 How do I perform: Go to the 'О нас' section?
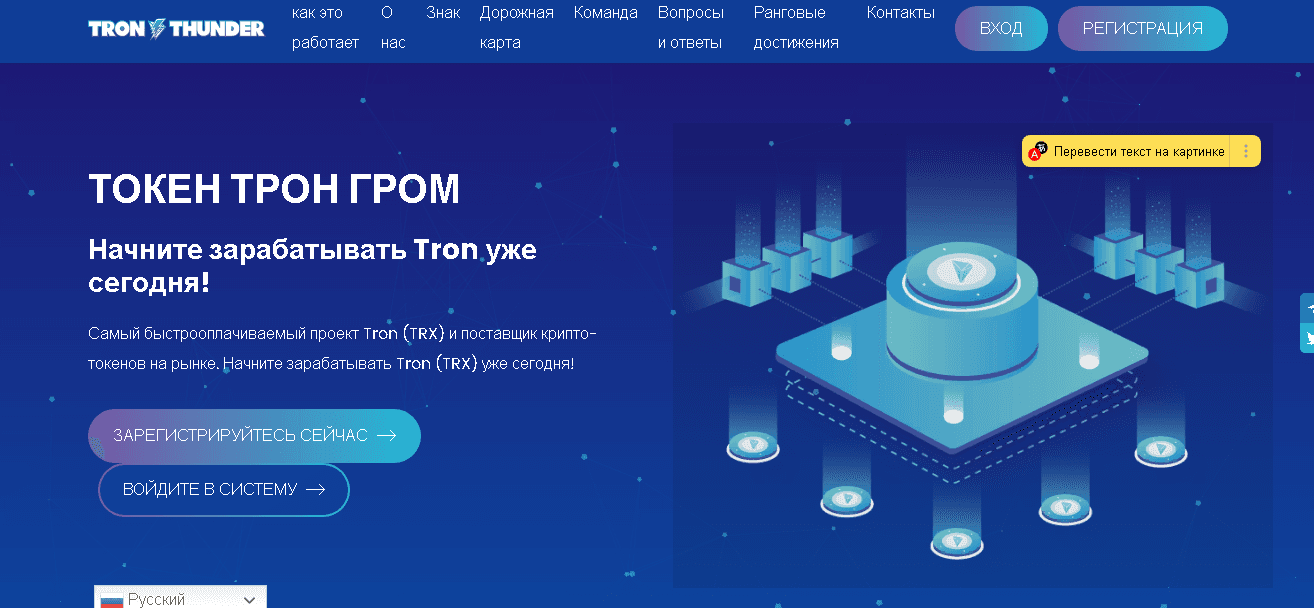[x=392, y=28]
